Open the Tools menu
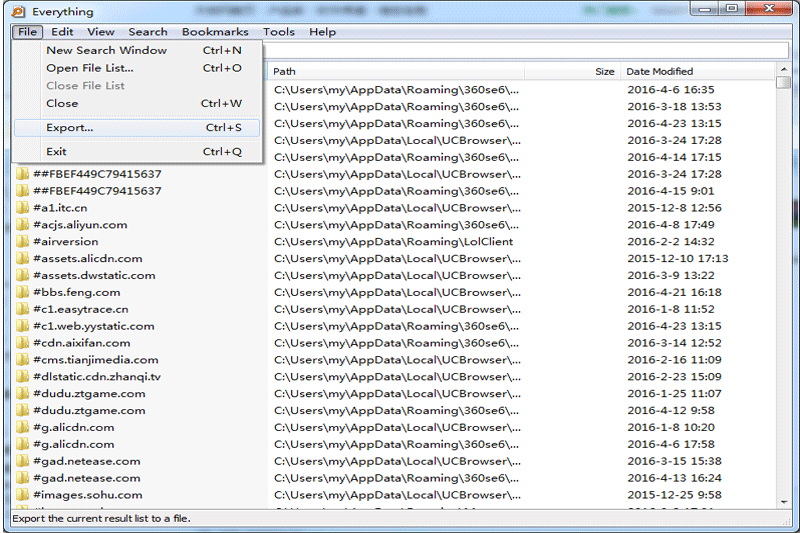The width and height of the screenshot is (800, 533). point(279,32)
